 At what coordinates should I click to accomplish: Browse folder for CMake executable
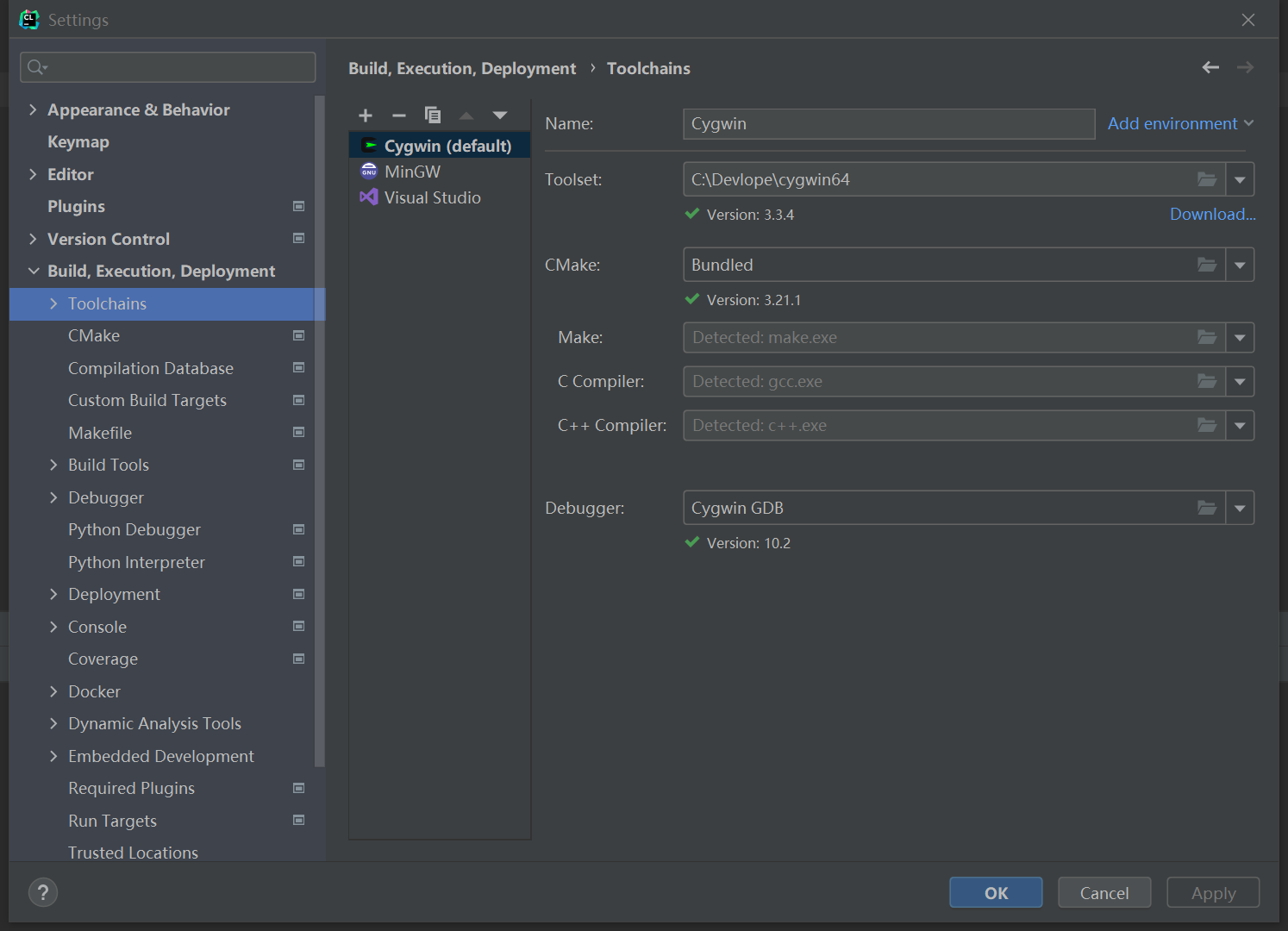1207,265
